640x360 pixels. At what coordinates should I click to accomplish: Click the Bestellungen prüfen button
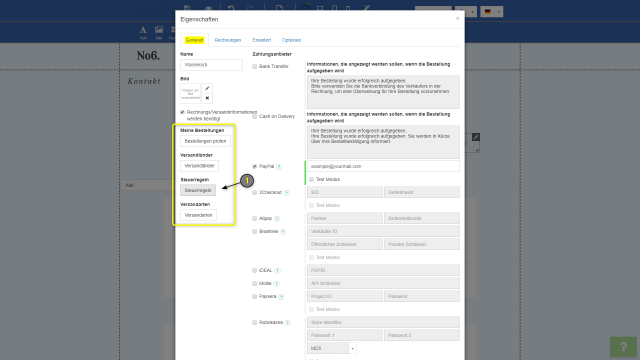tap(205, 141)
